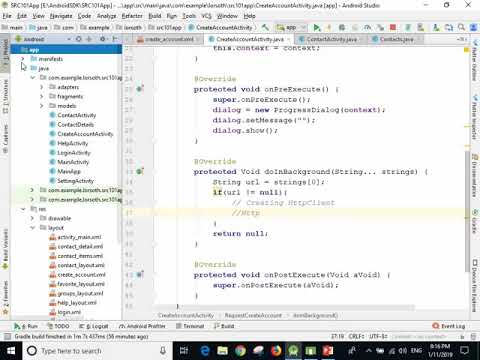Run the app with green play icon
480x360 pixels.
pos(317,27)
